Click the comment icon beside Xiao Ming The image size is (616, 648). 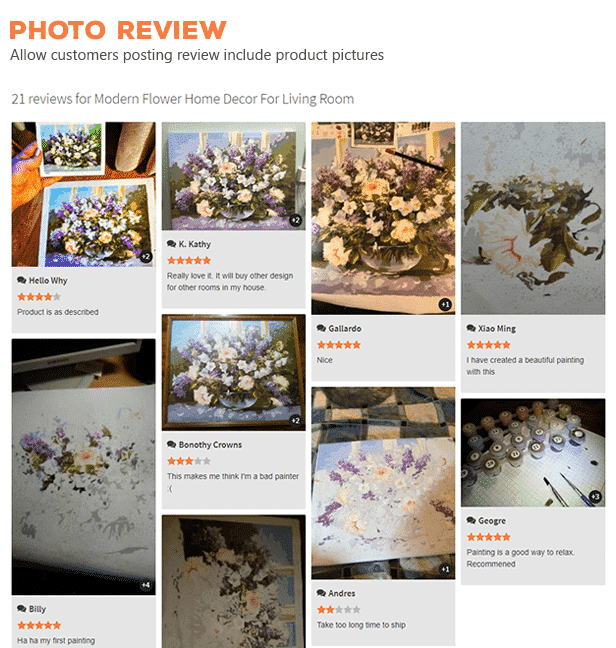tap(471, 329)
